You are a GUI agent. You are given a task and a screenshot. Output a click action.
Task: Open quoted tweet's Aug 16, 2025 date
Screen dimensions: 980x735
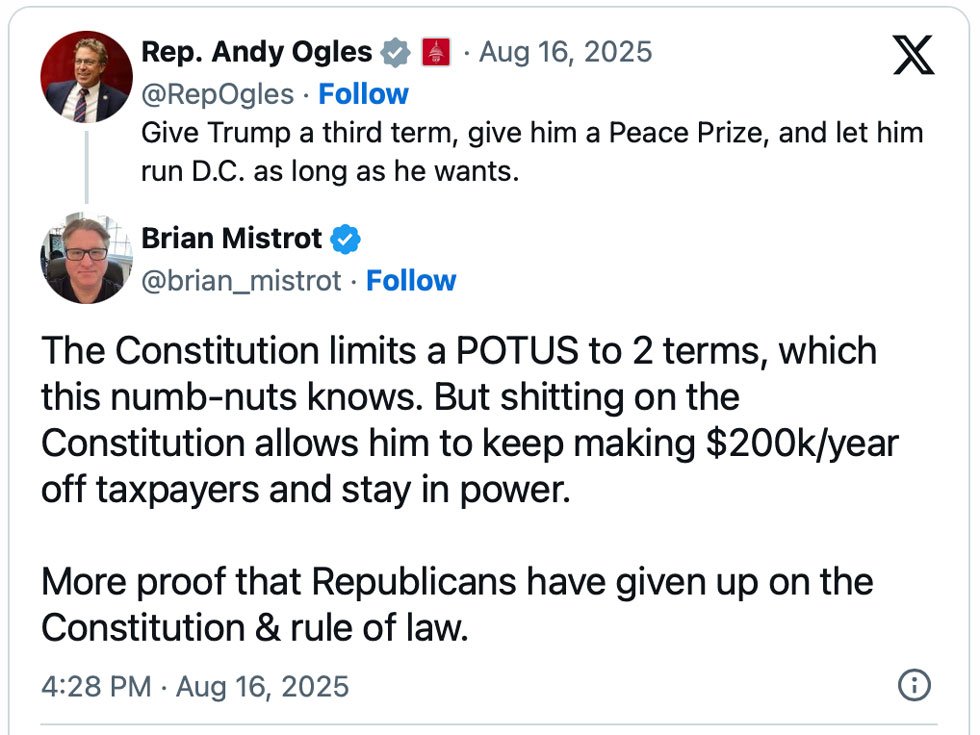click(565, 52)
